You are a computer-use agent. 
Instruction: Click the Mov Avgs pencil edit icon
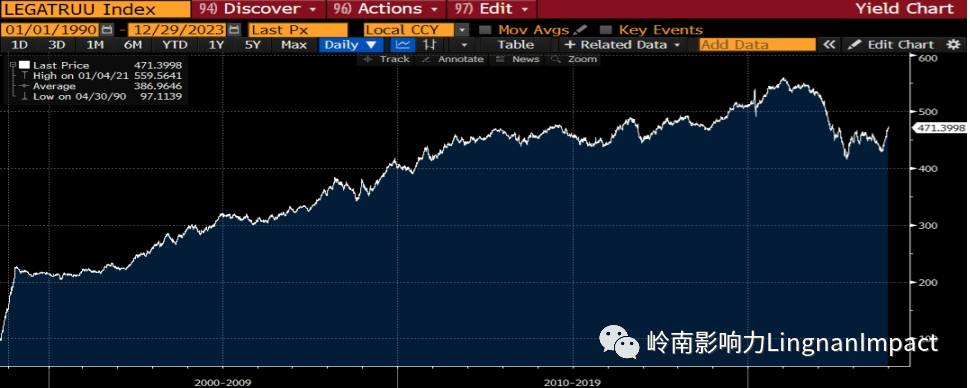[x=580, y=30]
